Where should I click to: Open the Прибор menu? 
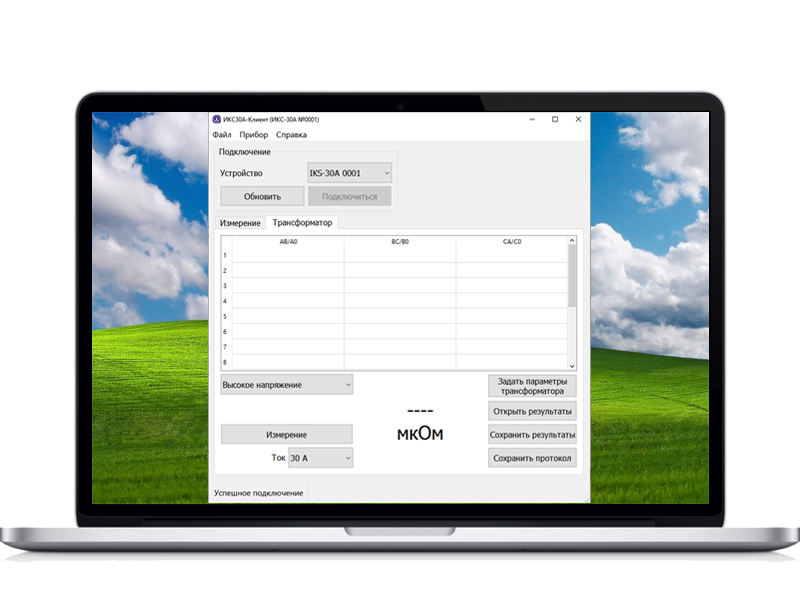click(254, 135)
